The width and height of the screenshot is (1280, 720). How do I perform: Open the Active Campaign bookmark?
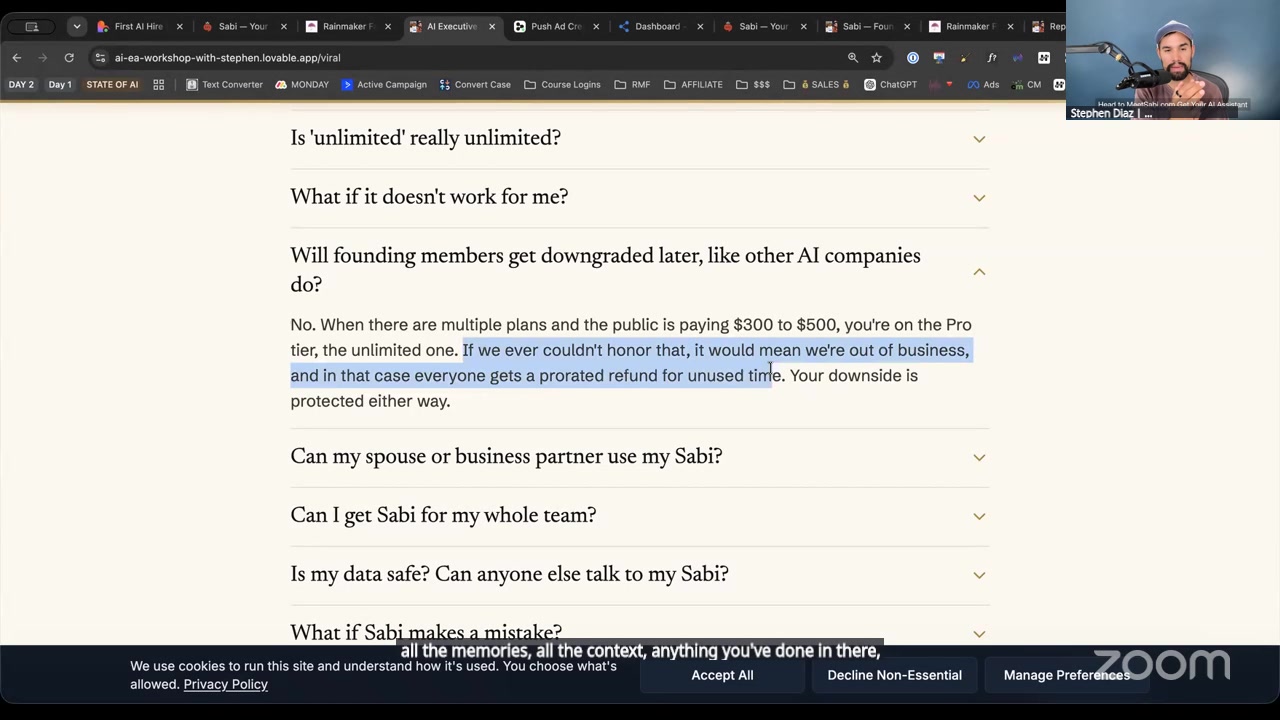[x=384, y=85]
